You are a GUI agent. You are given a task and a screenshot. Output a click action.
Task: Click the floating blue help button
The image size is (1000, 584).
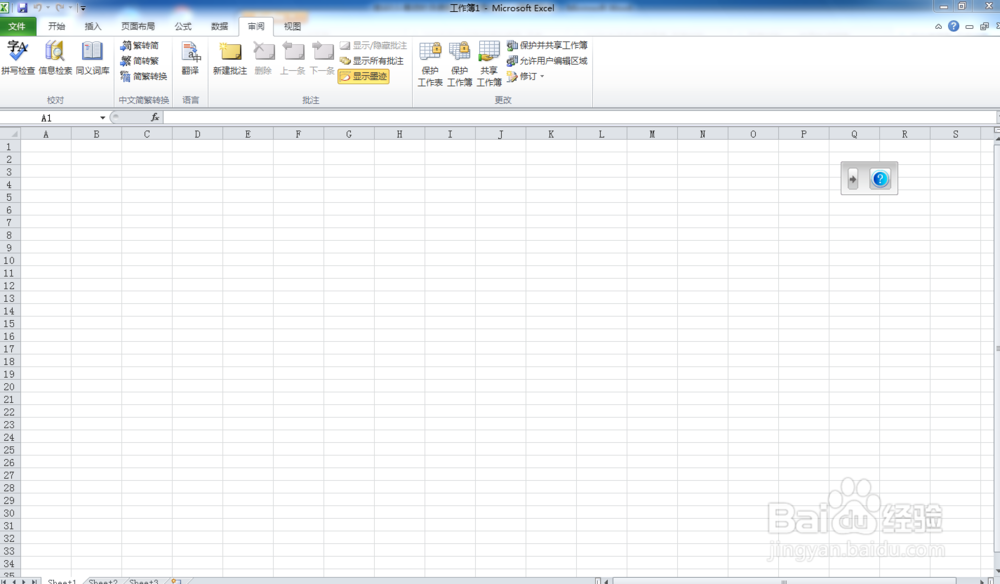click(x=880, y=179)
